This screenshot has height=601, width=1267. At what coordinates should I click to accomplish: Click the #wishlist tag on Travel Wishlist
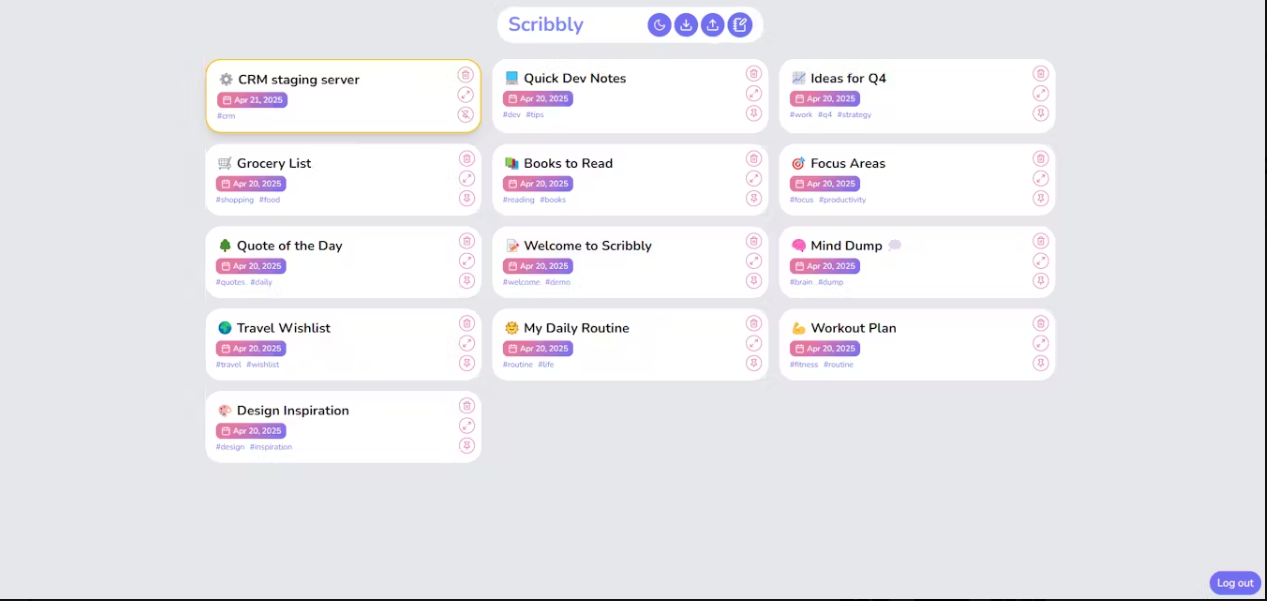click(263, 365)
